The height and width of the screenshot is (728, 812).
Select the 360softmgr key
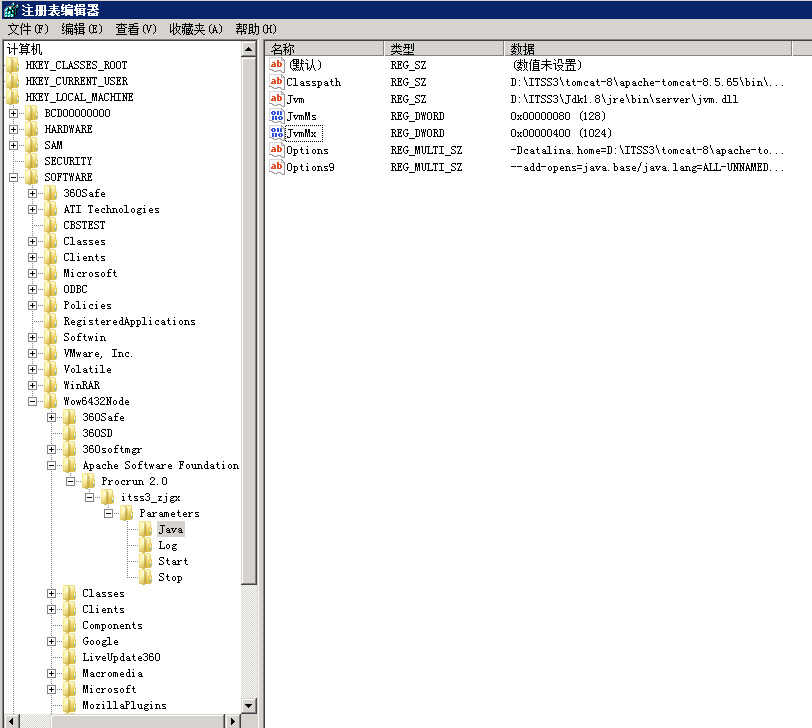[112, 449]
